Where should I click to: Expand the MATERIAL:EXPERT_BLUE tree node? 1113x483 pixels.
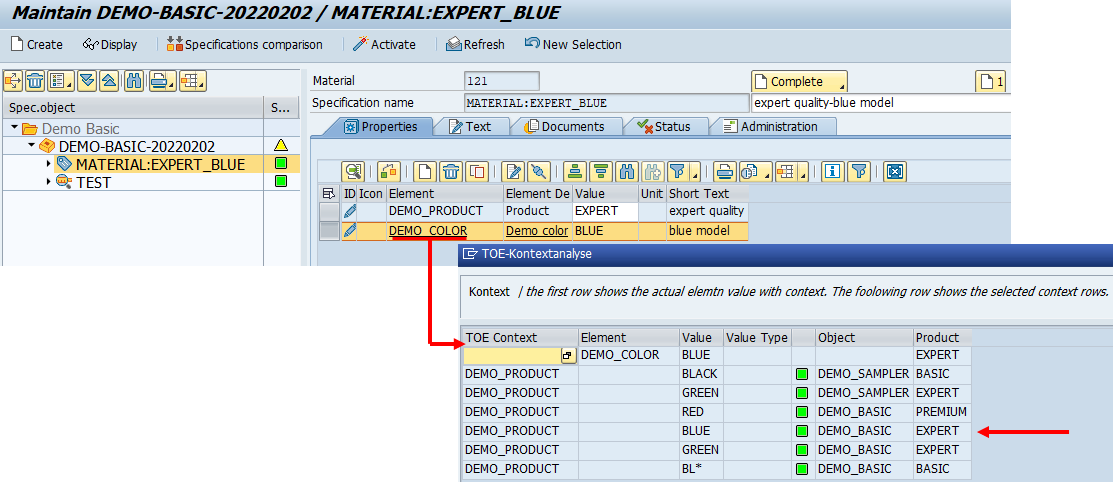pos(49,164)
